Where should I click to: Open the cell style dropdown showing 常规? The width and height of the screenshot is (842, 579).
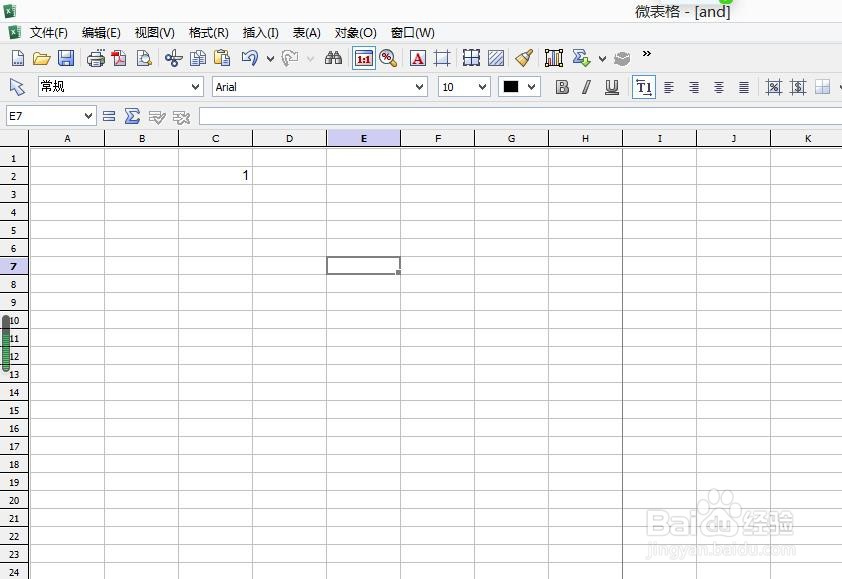point(121,86)
